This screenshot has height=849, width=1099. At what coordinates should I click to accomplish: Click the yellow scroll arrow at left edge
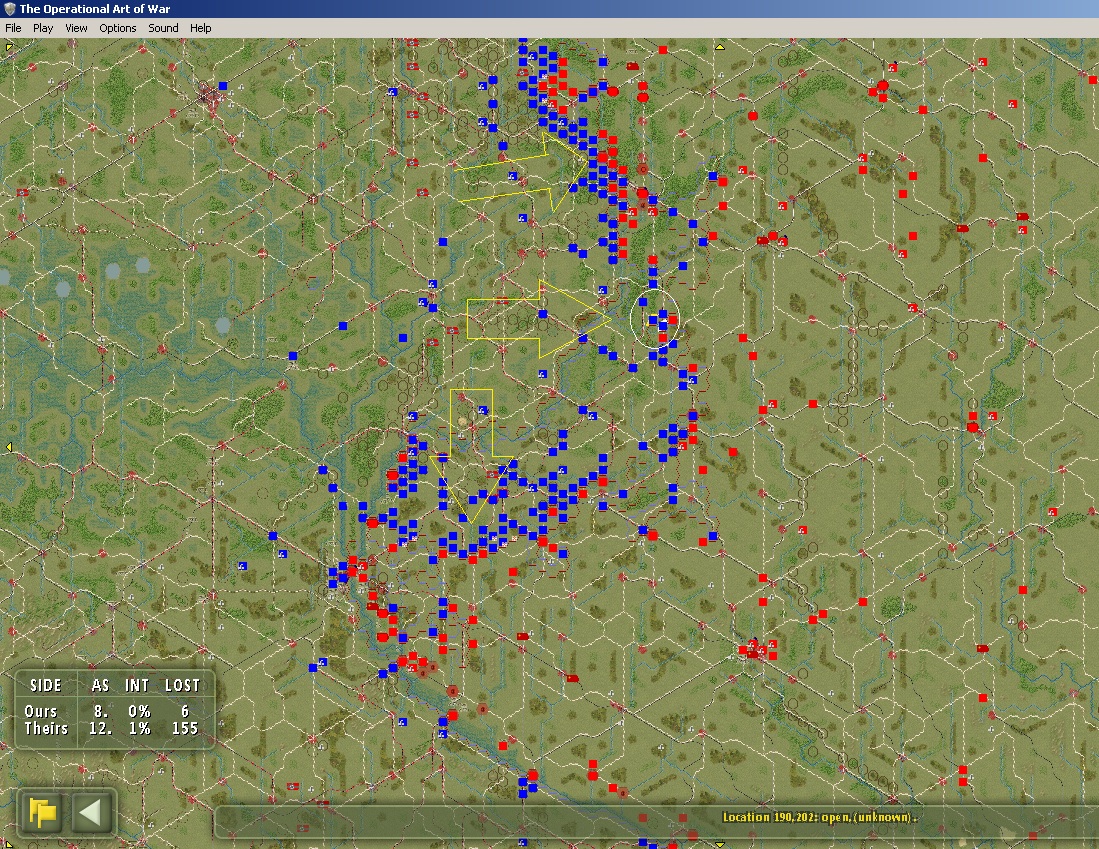tap(8, 447)
